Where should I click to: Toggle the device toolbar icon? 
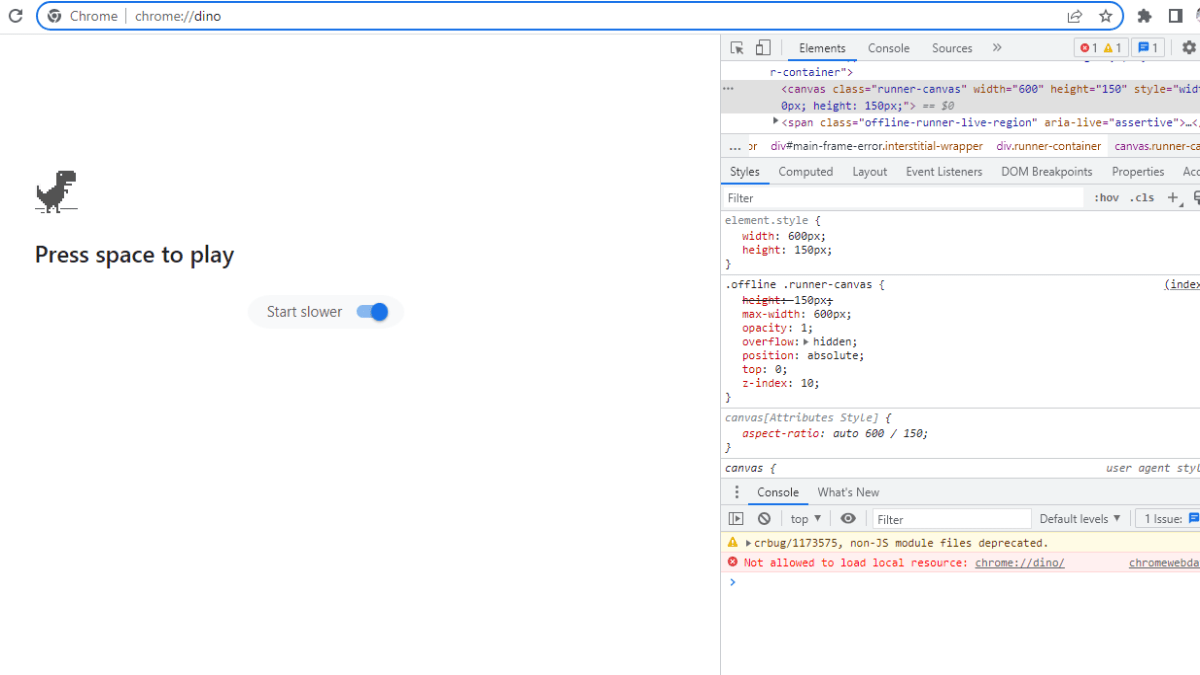point(763,48)
